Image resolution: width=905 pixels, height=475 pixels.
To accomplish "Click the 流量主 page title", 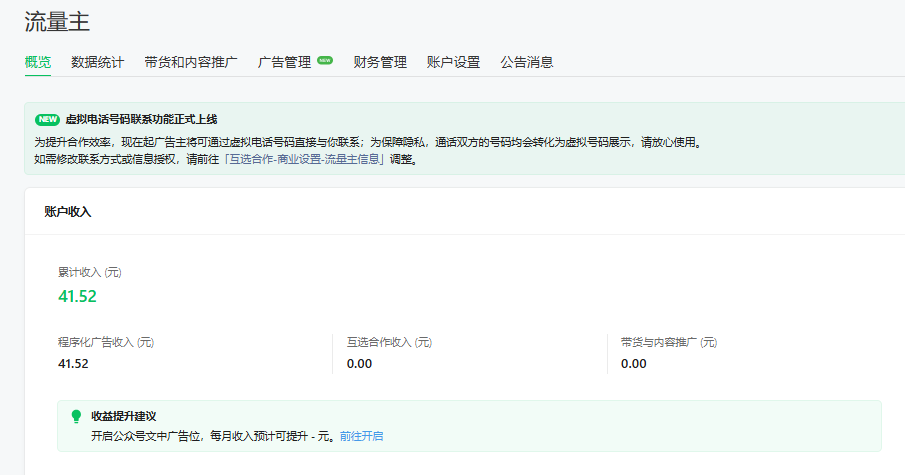I will [57, 20].
